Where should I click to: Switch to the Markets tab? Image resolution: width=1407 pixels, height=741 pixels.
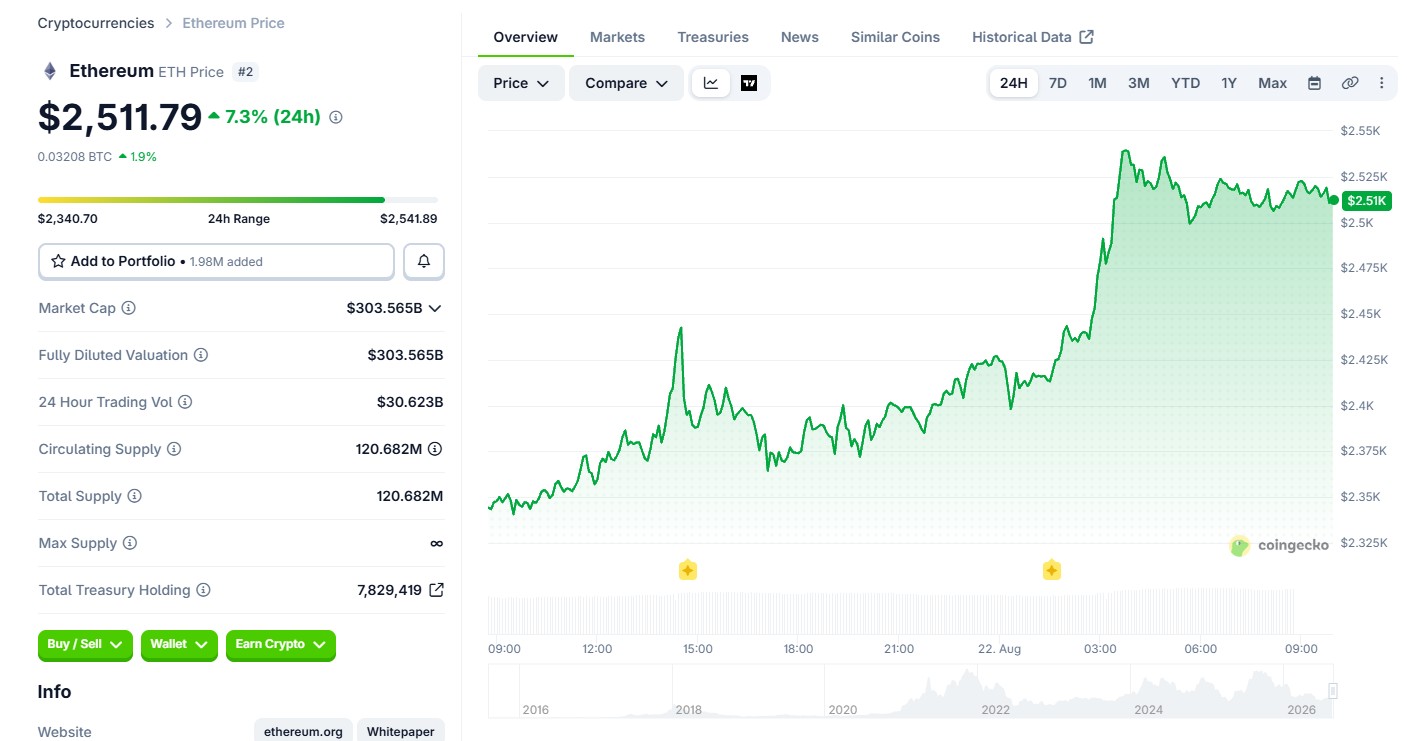617,37
